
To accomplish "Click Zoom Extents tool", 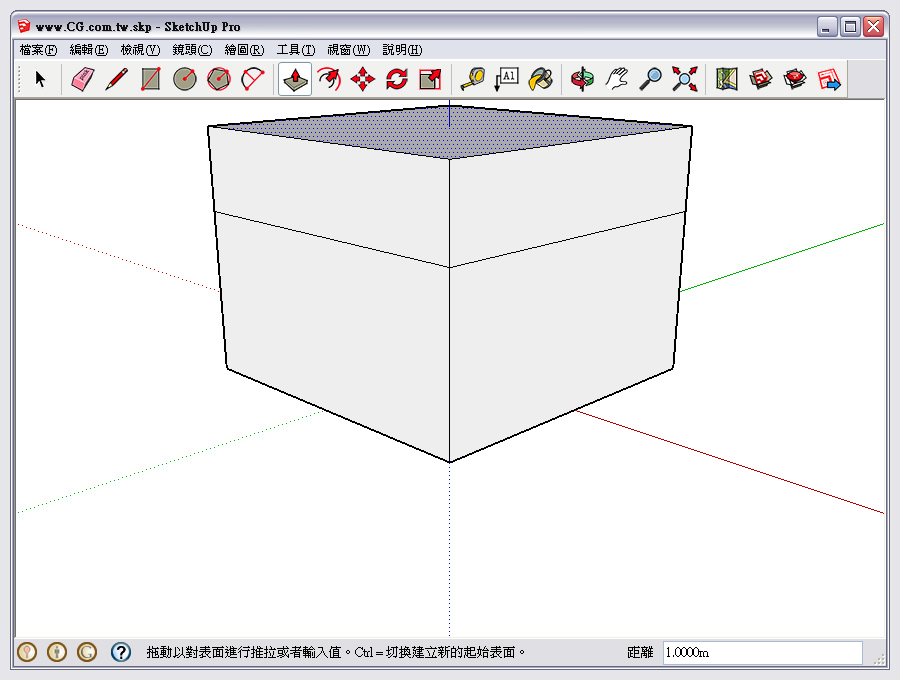I will click(x=685, y=79).
